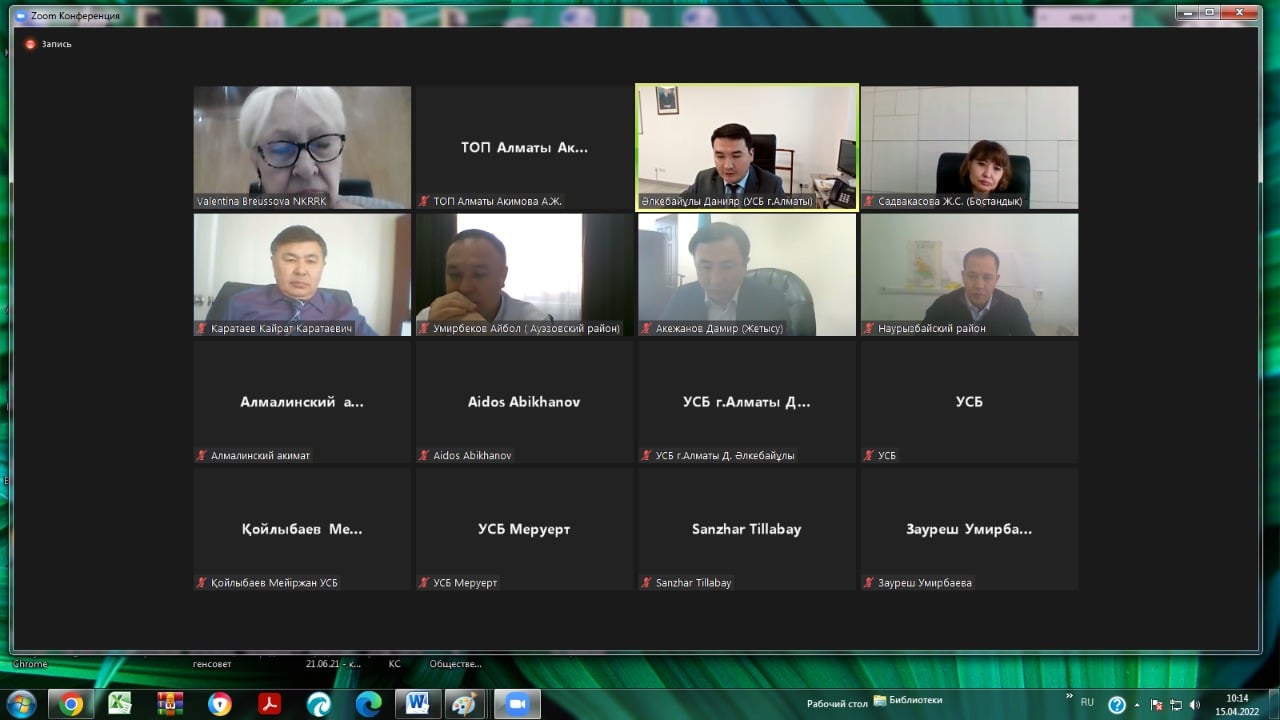Click muted mic icon for Наурызбайский район
Screen dimensions: 1280x720
pyautogui.click(x=869, y=328)
